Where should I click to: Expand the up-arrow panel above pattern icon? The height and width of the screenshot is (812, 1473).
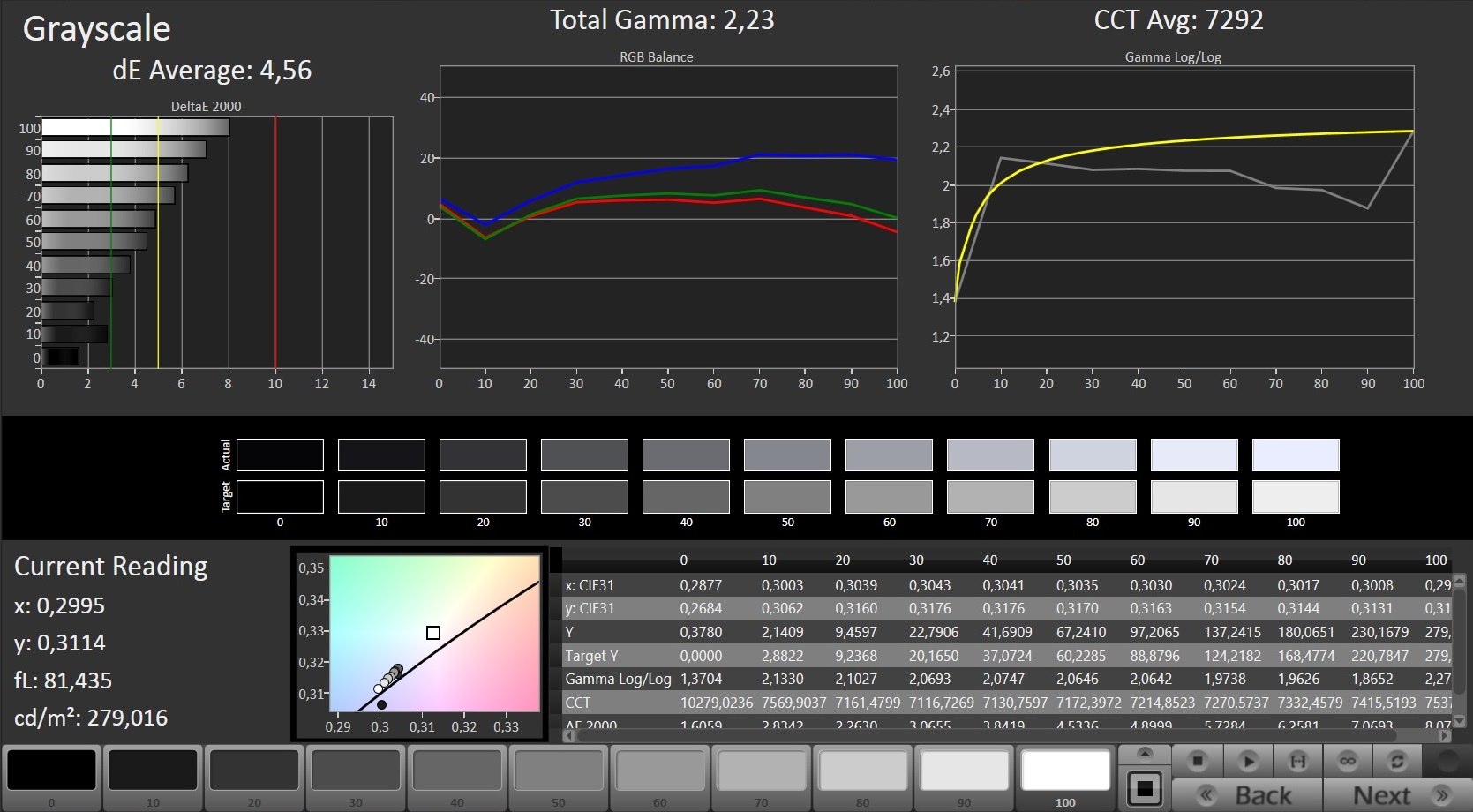[x=1145, y=753]
